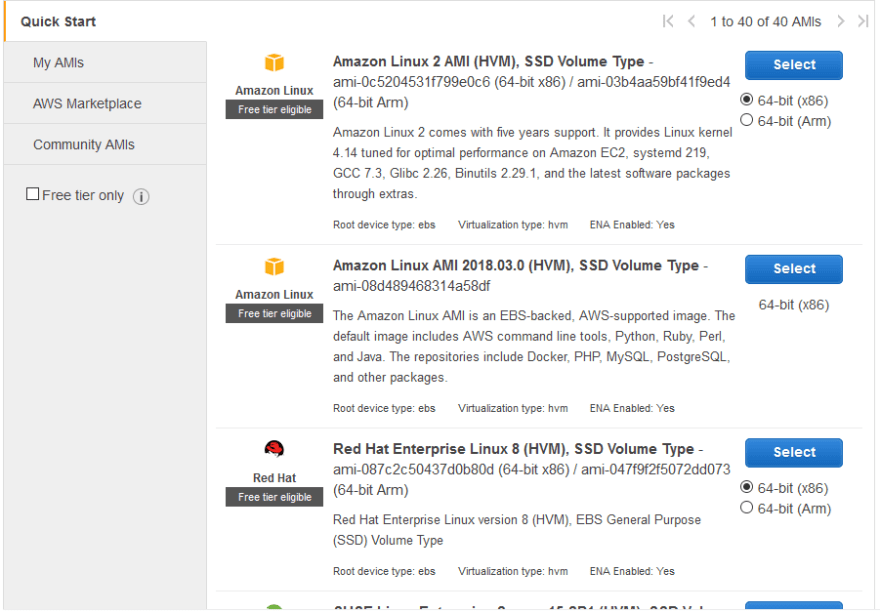Screen dimensions: 880x613
Task: Choose 64-bit (Arm) for Amazon Linux 2
Action: (746, 120)
